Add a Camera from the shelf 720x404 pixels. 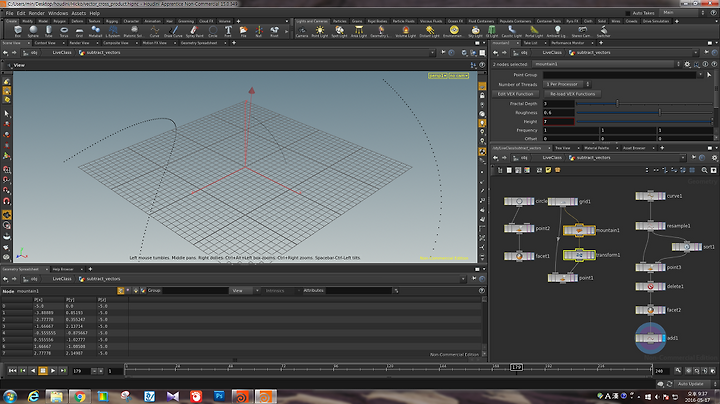coord(302,31)
